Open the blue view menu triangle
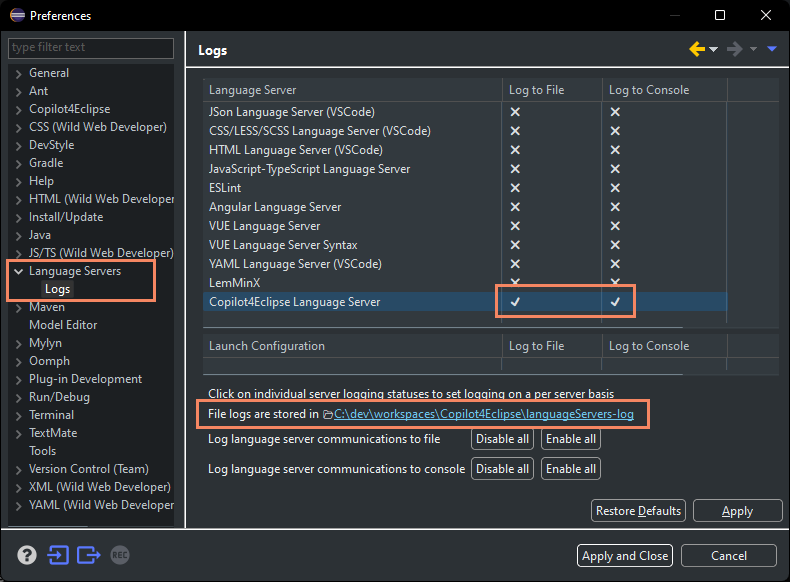Screen dimensions: 790x582 [x=772, y=49]
